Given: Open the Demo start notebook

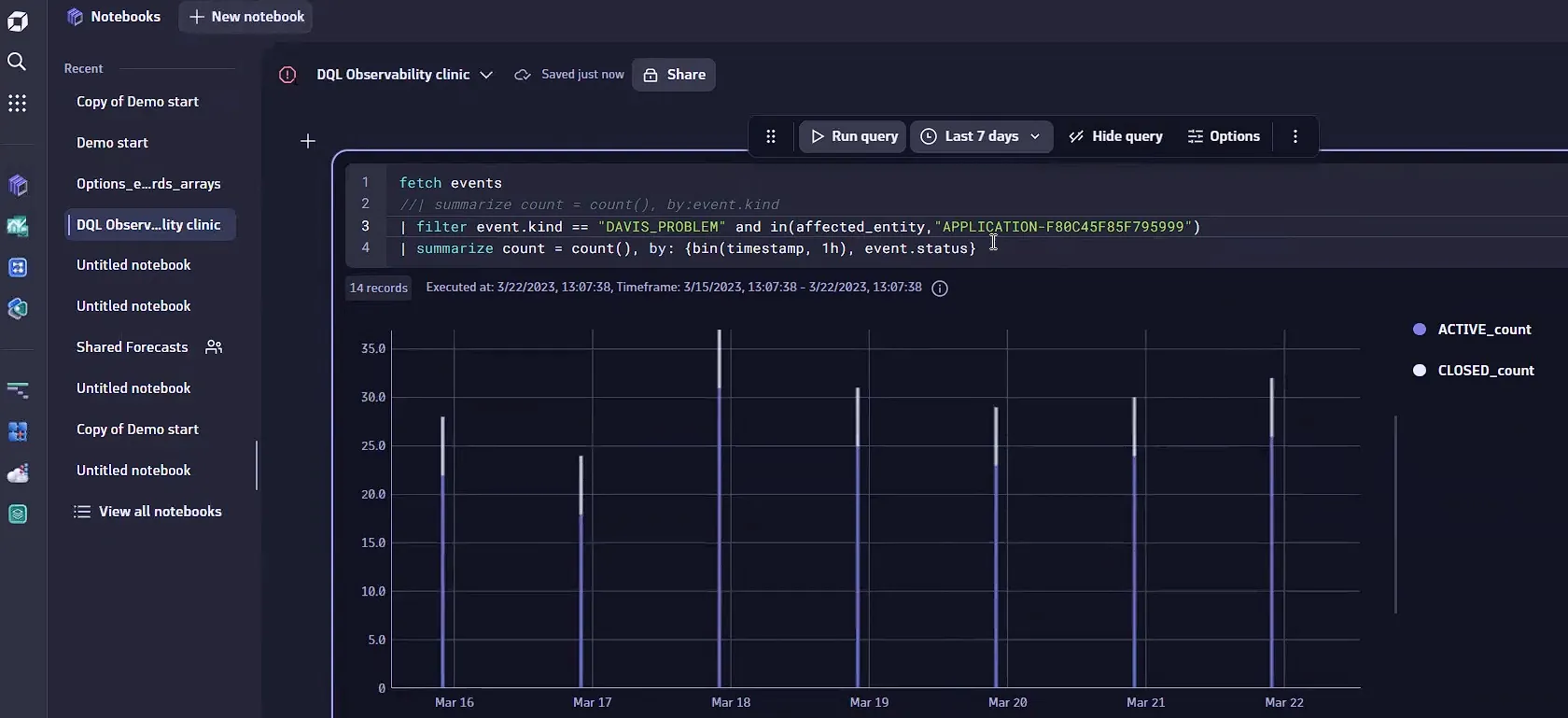Looking at the screenshot, I should pyautogui.click(x=112, y=143).
